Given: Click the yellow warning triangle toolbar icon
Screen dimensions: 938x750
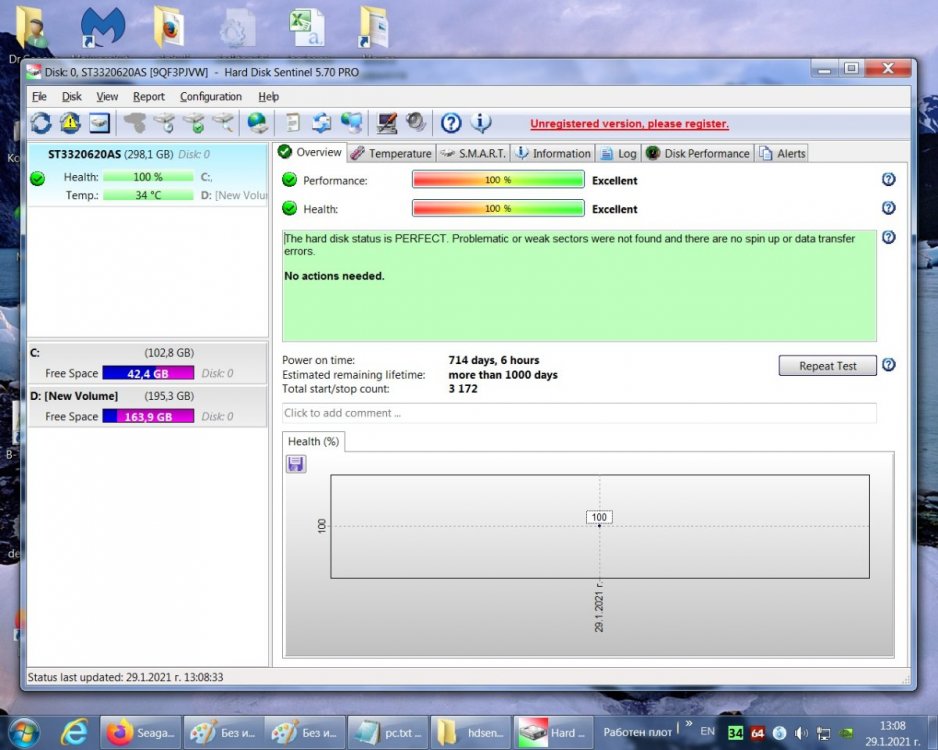Looking at the screenshot, I should pos(70,123).
